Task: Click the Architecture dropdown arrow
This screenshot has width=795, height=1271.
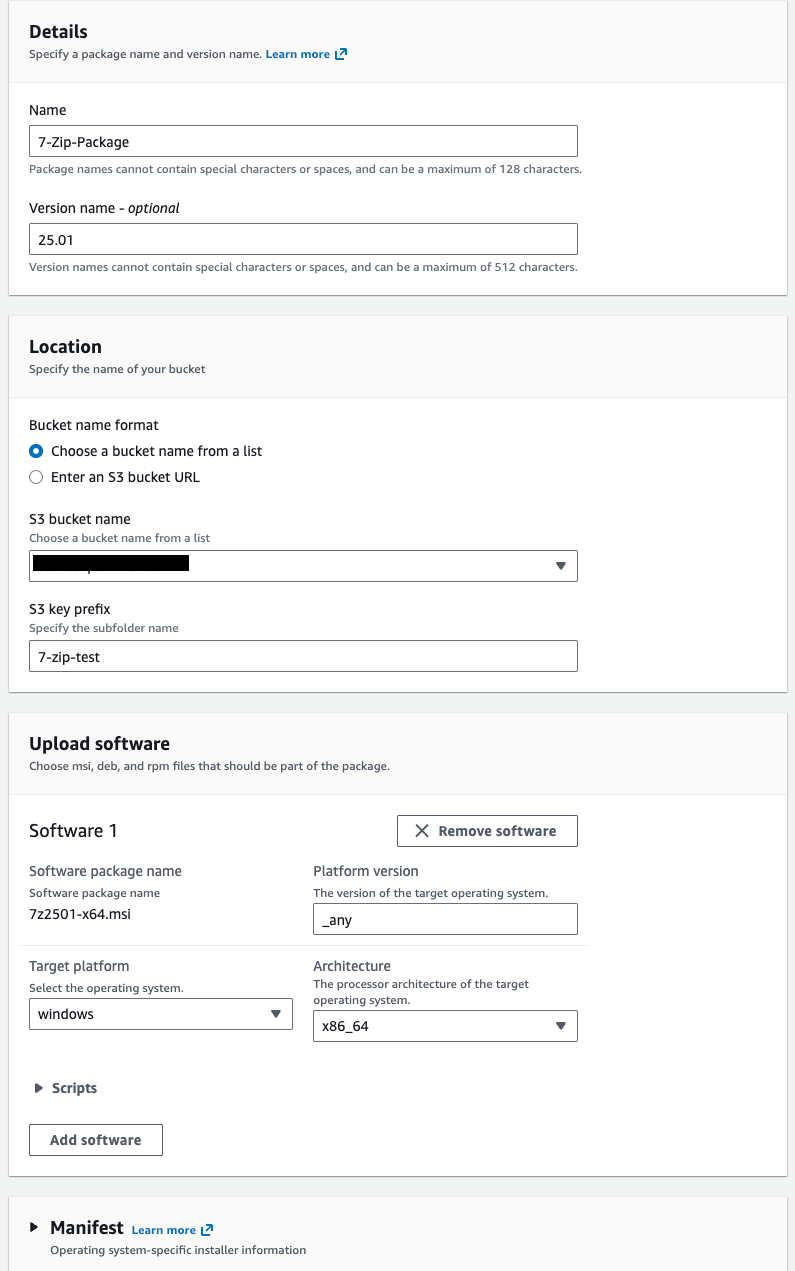Action: tap(560, 1026)
